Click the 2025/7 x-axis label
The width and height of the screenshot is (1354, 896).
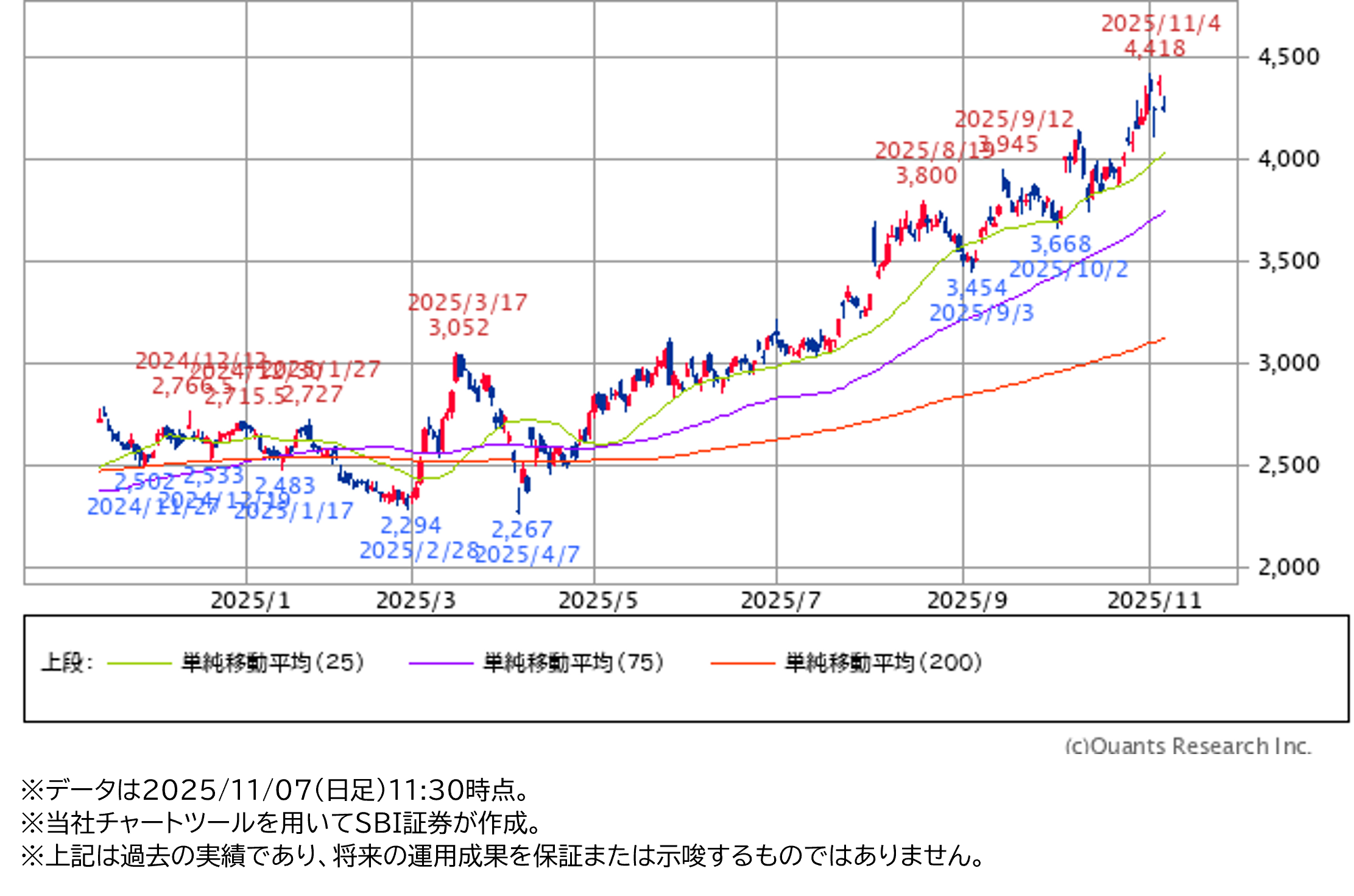coord(780,601)
